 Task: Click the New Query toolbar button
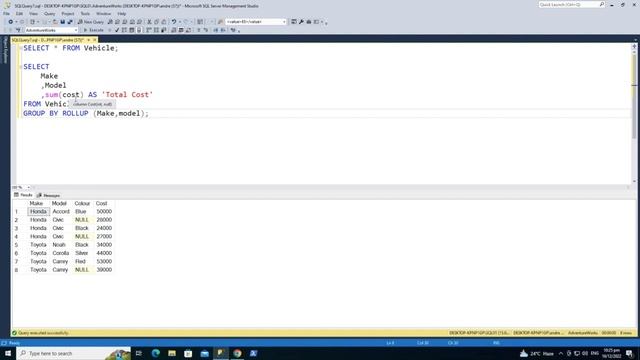pos(91,22)
